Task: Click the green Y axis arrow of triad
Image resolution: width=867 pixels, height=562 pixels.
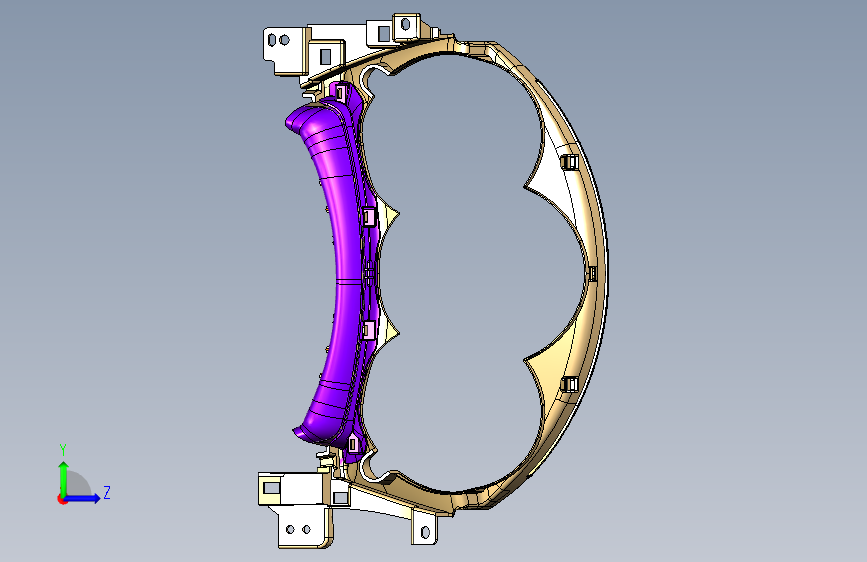Action: pos(64,478)
